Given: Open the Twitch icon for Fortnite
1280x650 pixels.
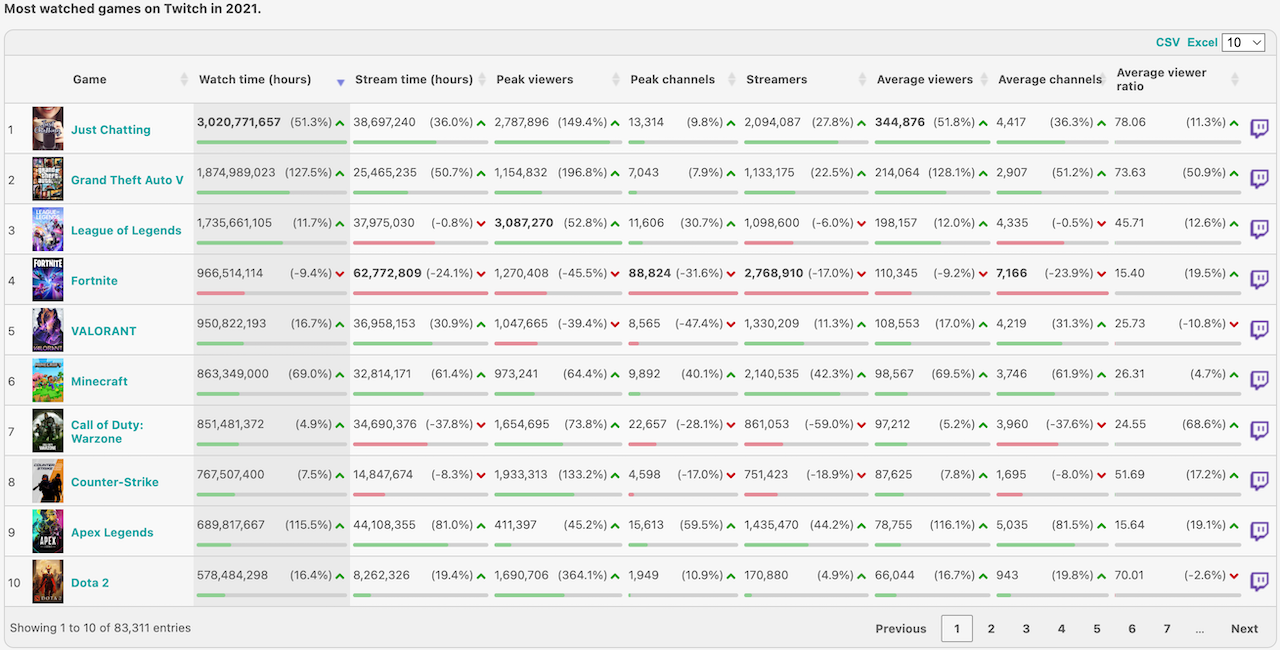Looking at the screenshot, I should pos(1259,280).
